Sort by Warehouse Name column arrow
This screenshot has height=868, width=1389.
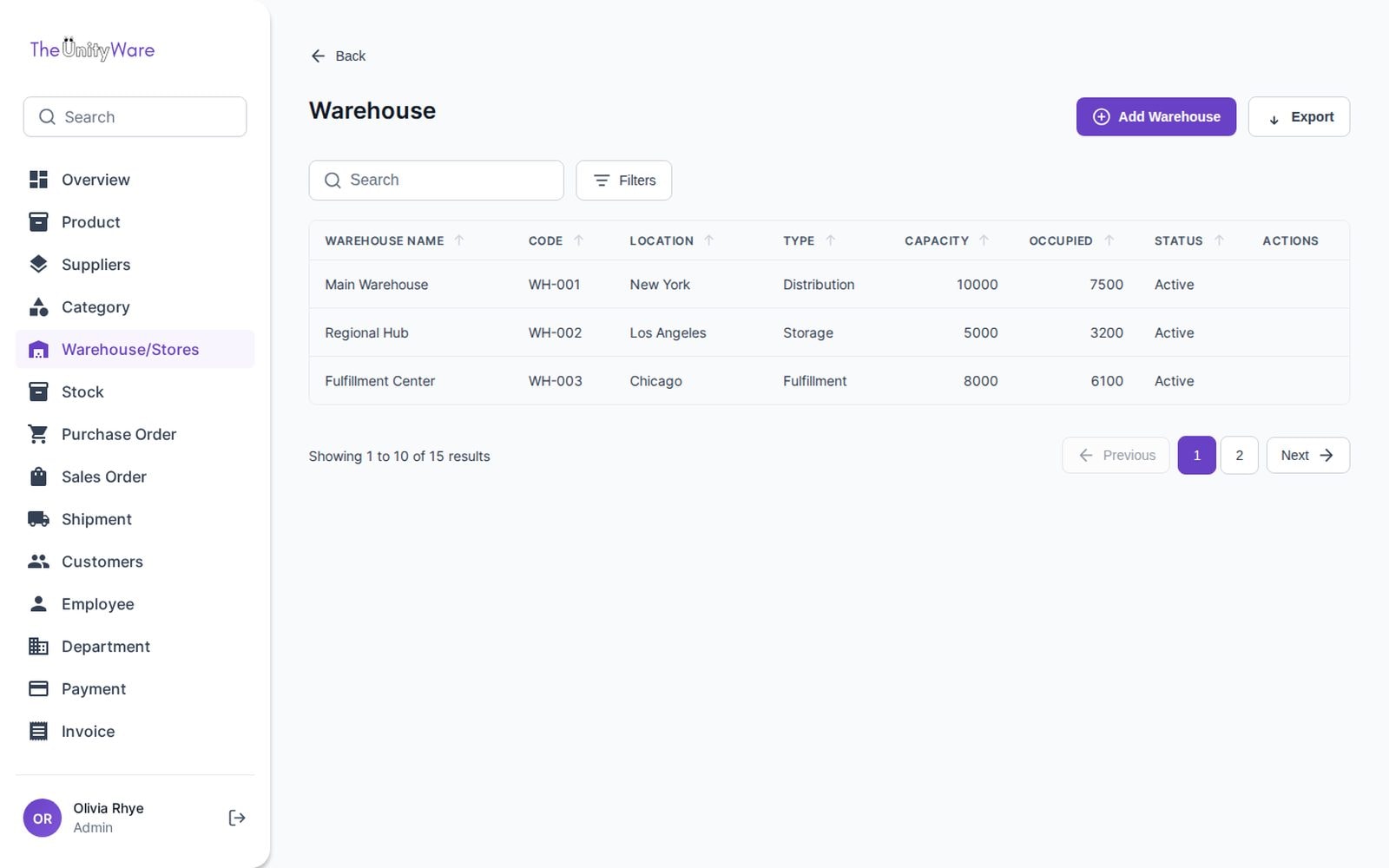click(459, 240)
